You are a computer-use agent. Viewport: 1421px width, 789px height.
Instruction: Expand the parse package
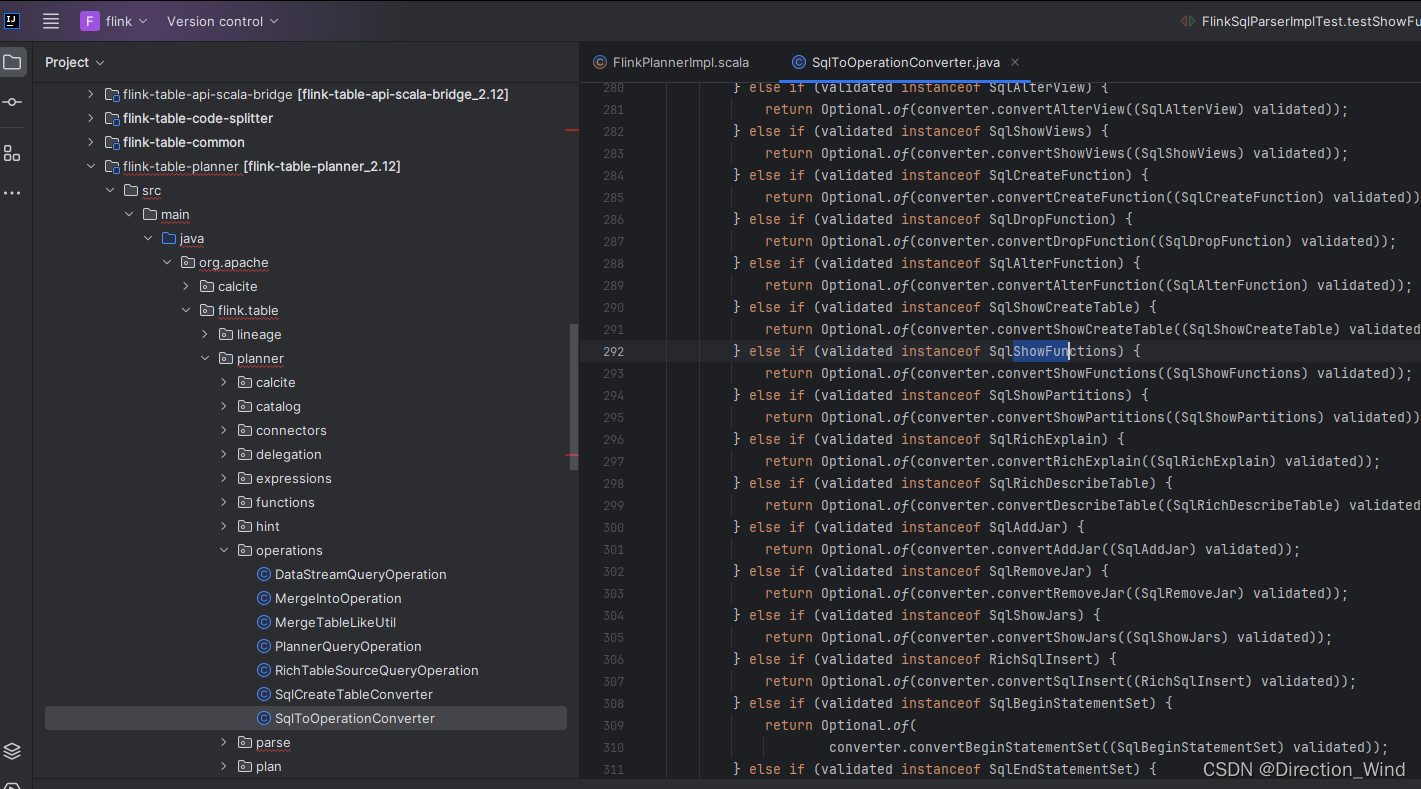coord(225,742)
